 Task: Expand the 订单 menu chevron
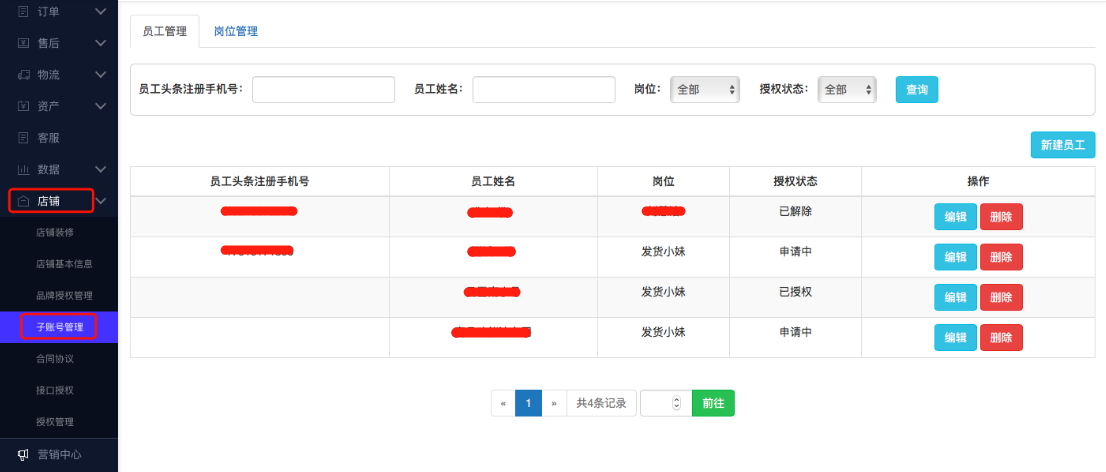coord(101,11)
